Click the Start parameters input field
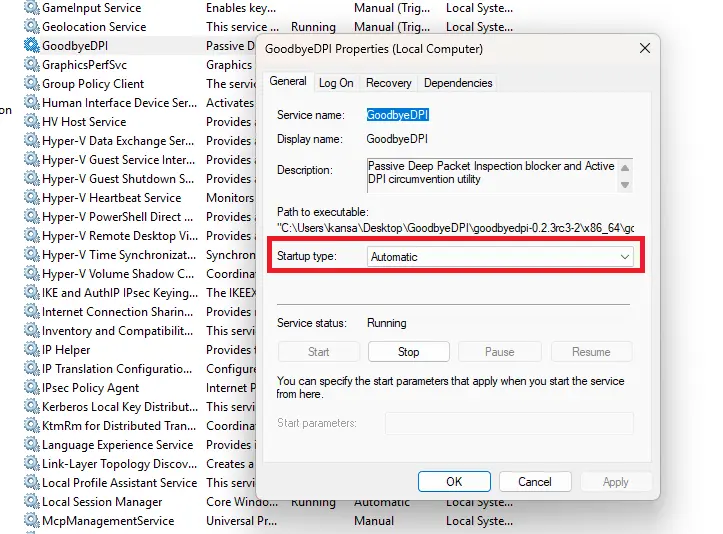Viewport: 723px width, 534px height. pos(509,423)
